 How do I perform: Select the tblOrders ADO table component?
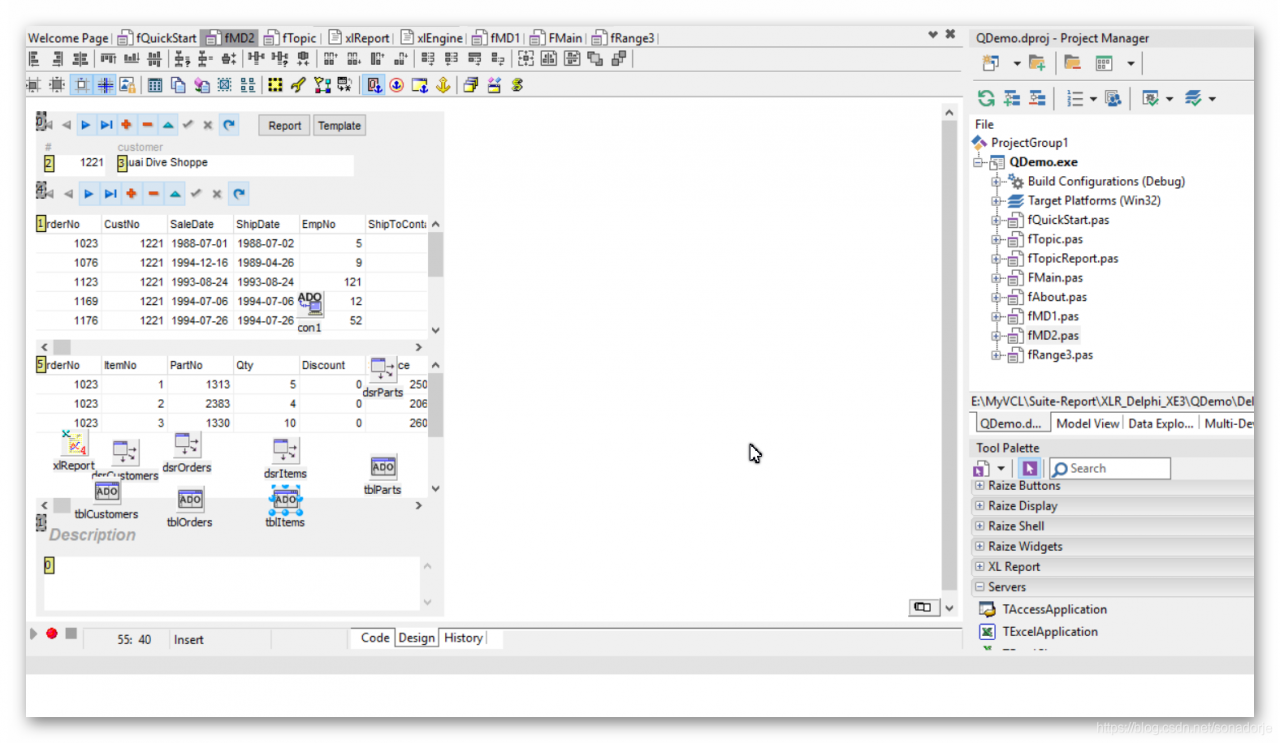[x=190, y=500]
